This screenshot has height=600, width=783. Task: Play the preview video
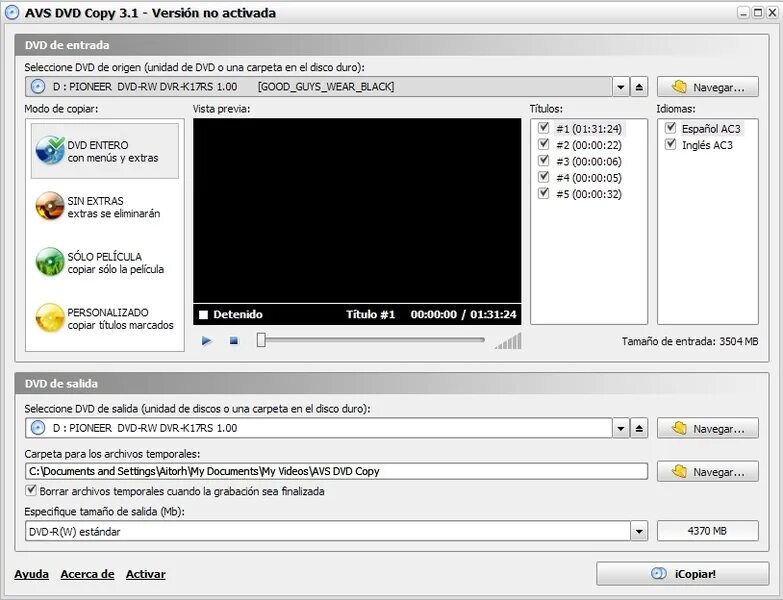point(206,341)
